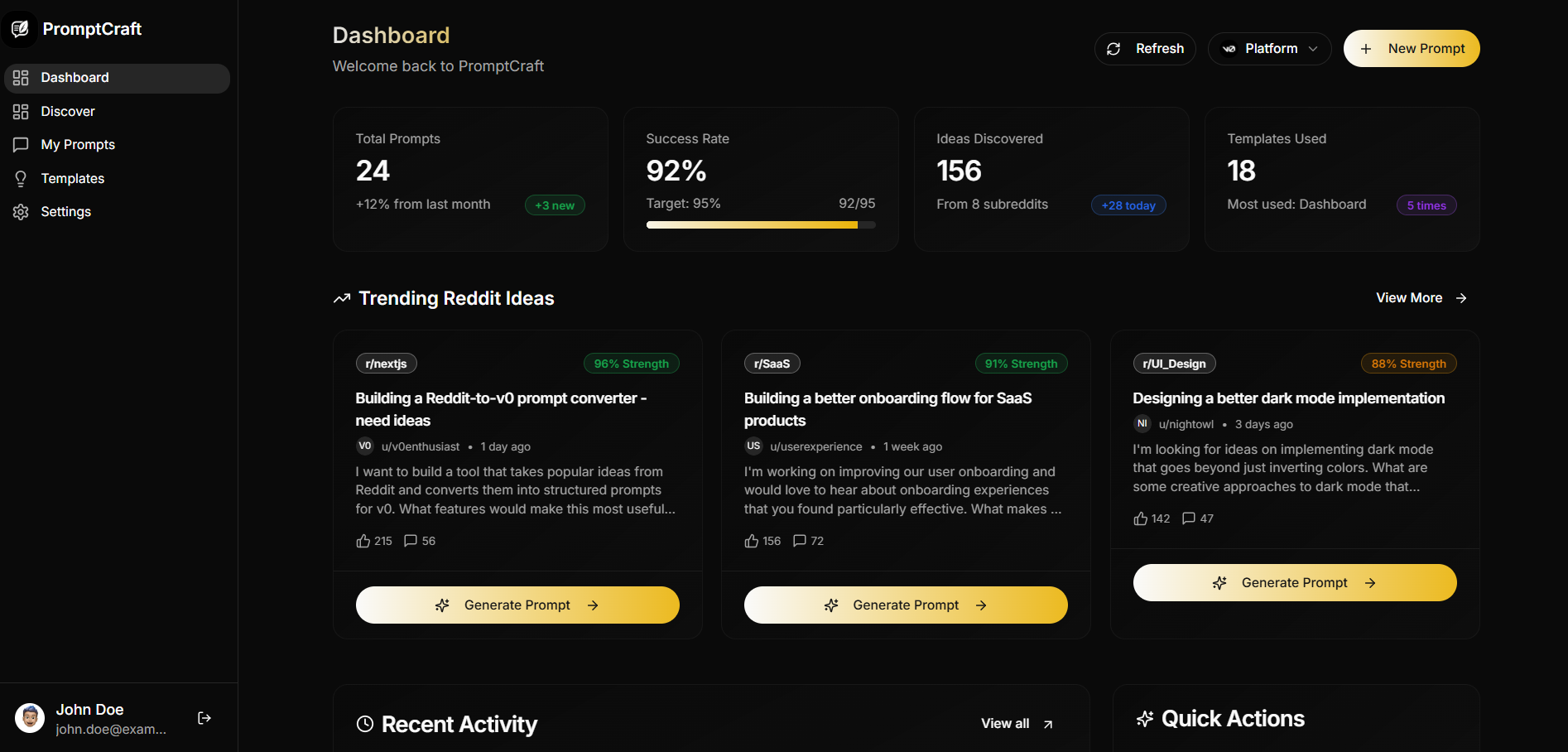Go to the Dashboard sidebar item
The width and height of the screenshot is (1568, 752).
coord(75,78)
